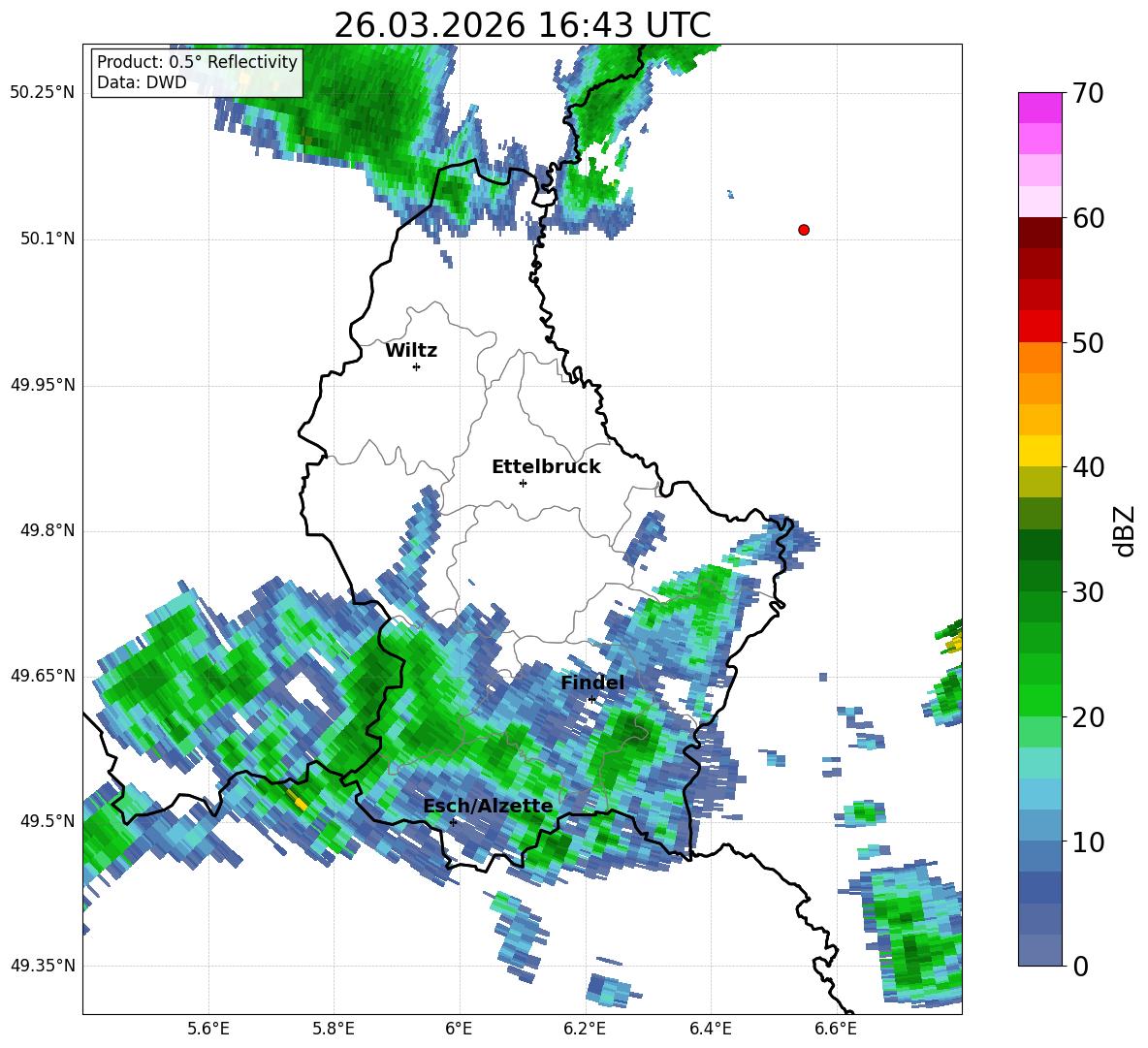Viewport: 1148px width, 1048px height.
Task: Click the yellow colorbar segment near 40
Action: pos(1039,450)
